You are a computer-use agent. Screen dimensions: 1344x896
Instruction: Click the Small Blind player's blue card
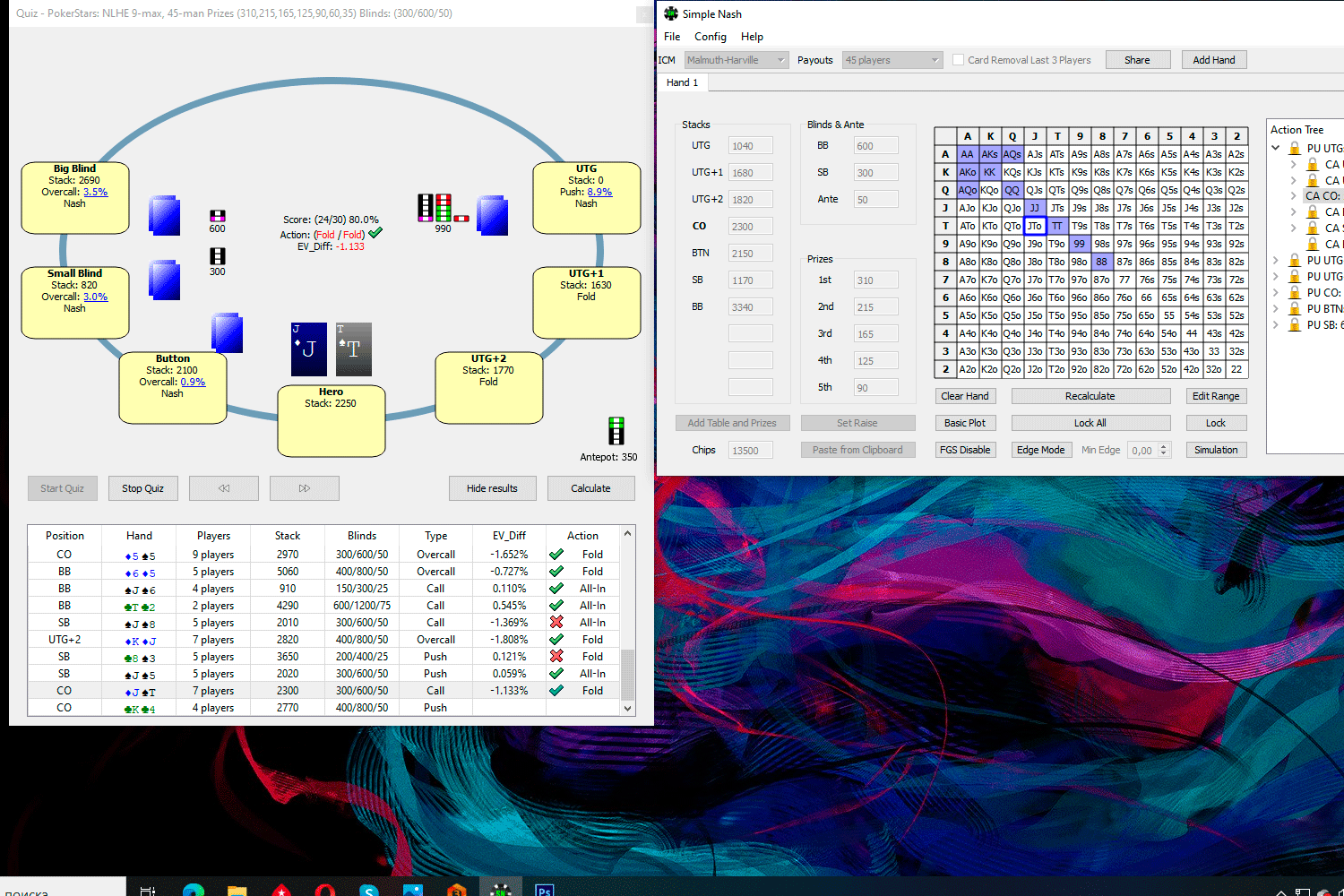click(164, 280)
